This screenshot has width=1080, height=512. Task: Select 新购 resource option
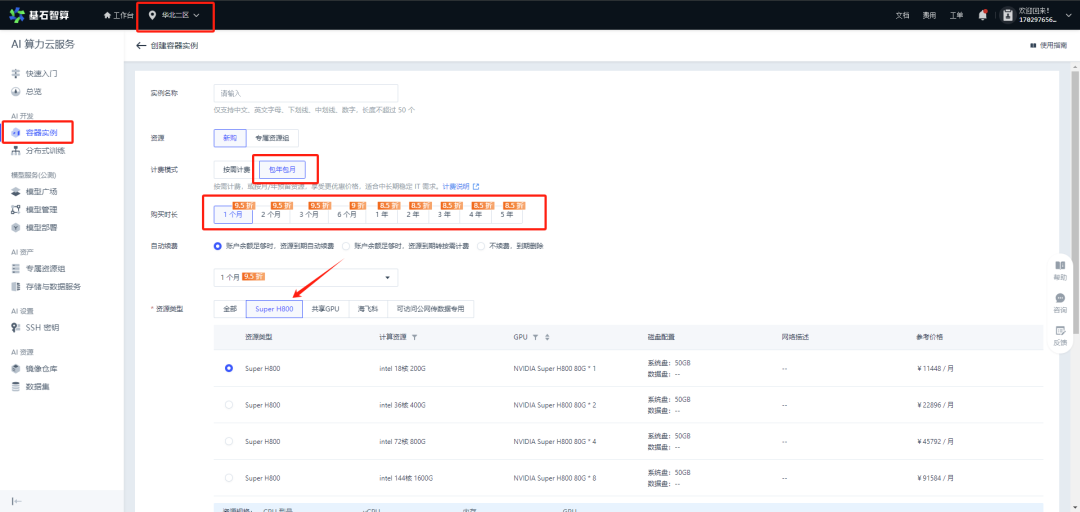click(230, 138)
